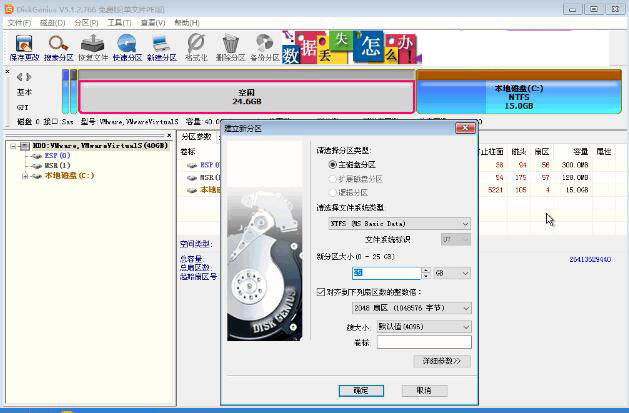This screenshot has width=629, height=413.
Task: Open the 文件系统标识 dropdown
Action: pyautogui.click(x=456, y=239)
